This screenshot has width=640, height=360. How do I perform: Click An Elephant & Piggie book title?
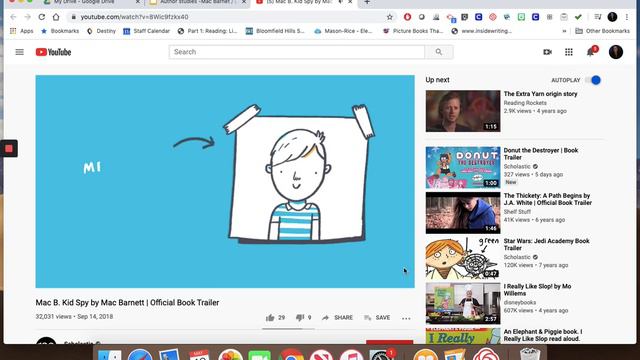[x=543, y=335]
